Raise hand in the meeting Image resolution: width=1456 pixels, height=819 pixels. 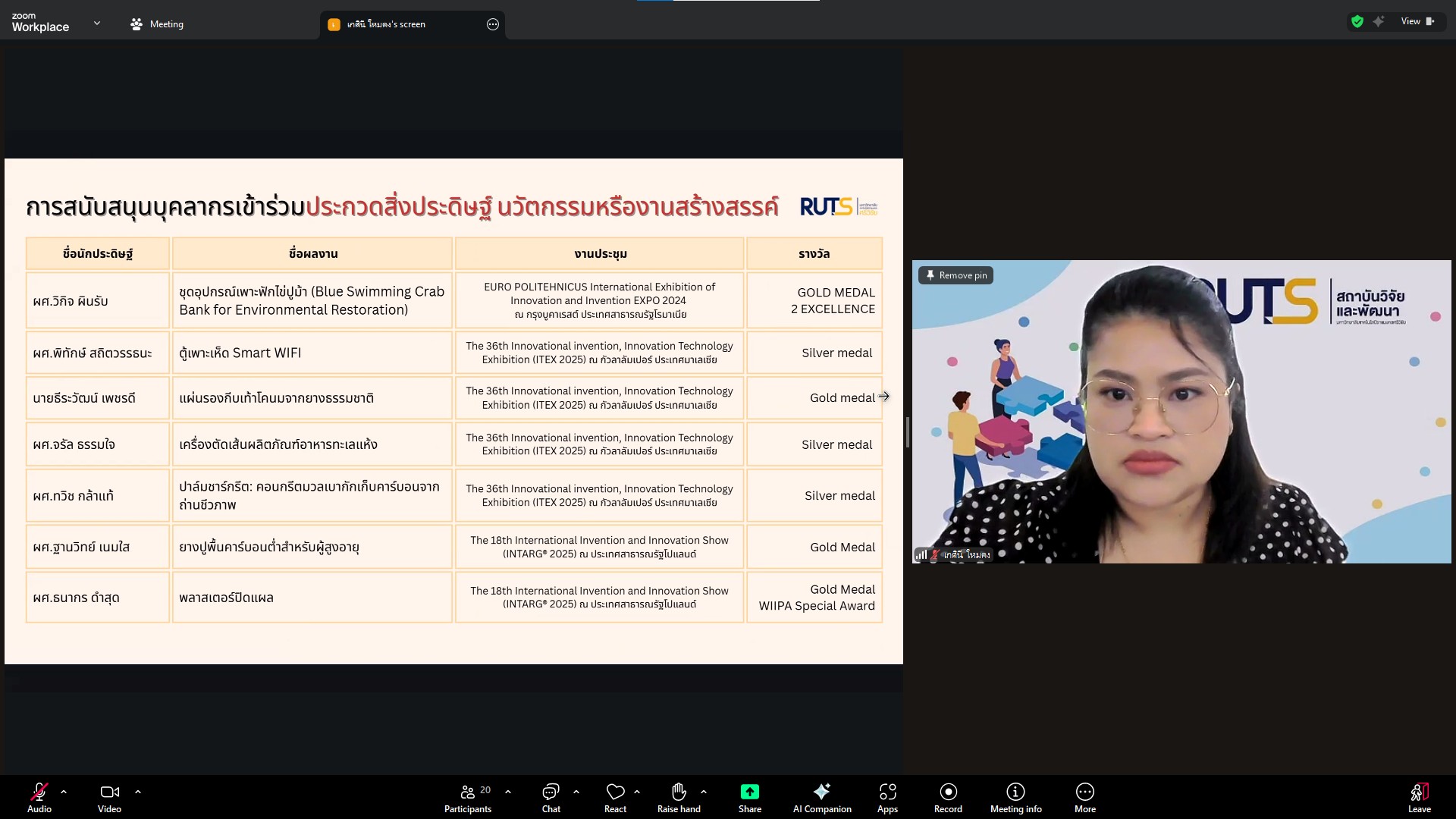[x=679, y=796]
